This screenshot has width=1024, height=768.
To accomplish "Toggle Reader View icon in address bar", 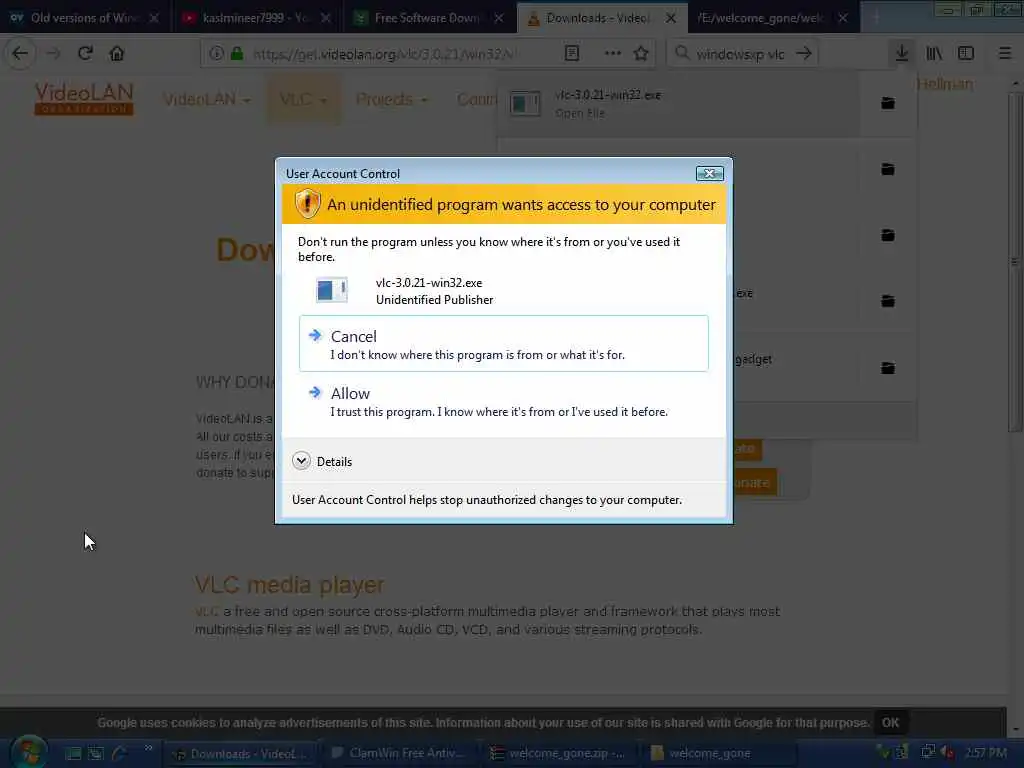I will pos(572,54).
